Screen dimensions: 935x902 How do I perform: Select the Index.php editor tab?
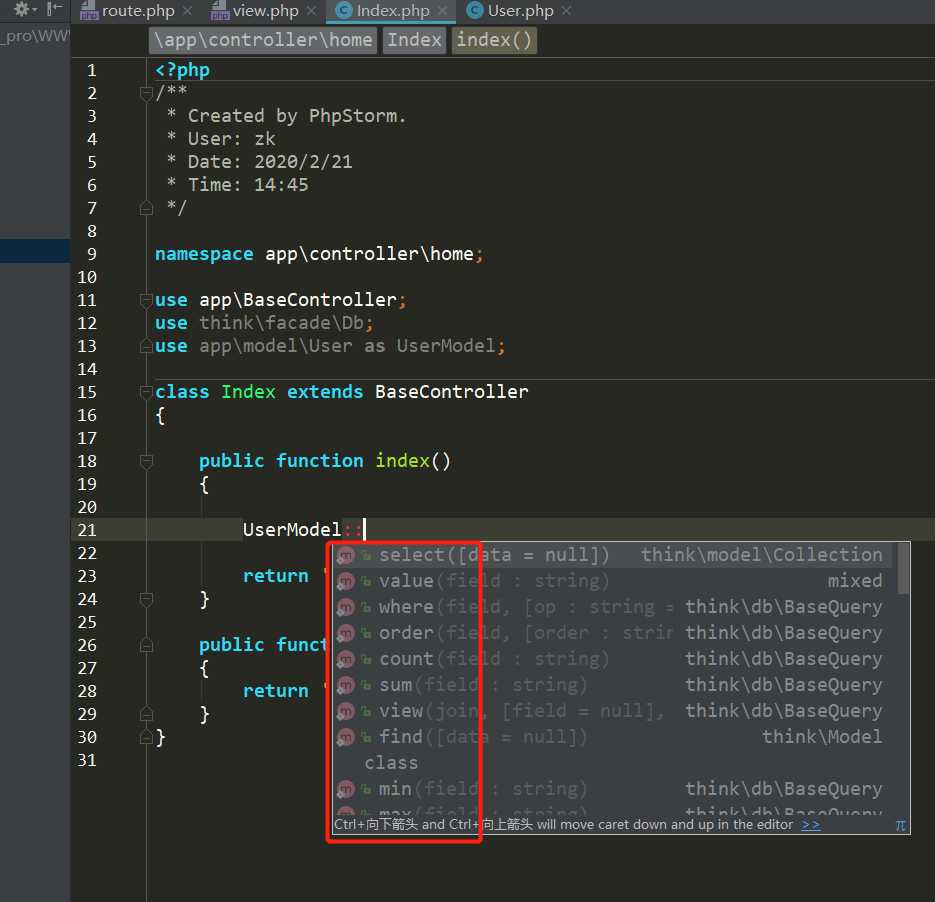392,11
